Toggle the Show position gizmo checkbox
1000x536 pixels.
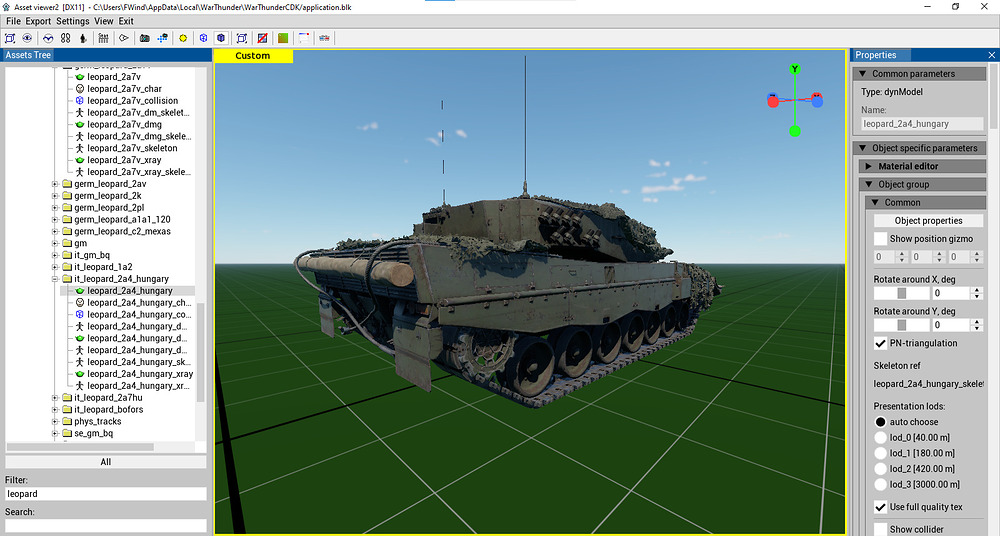pyautogui.click(x=881, y=239)
